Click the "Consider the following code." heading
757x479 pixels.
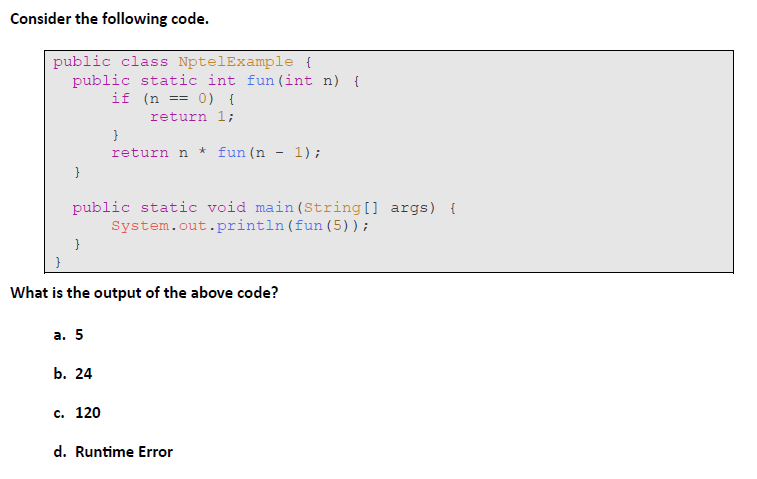pos(109,20)
